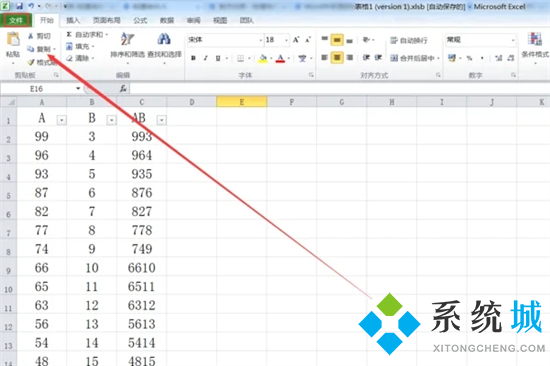Viewport: 550px width, 366px height.
Task: Open the Merge and Center (合并后居中) dropdown
Action: tap(439, 58)
